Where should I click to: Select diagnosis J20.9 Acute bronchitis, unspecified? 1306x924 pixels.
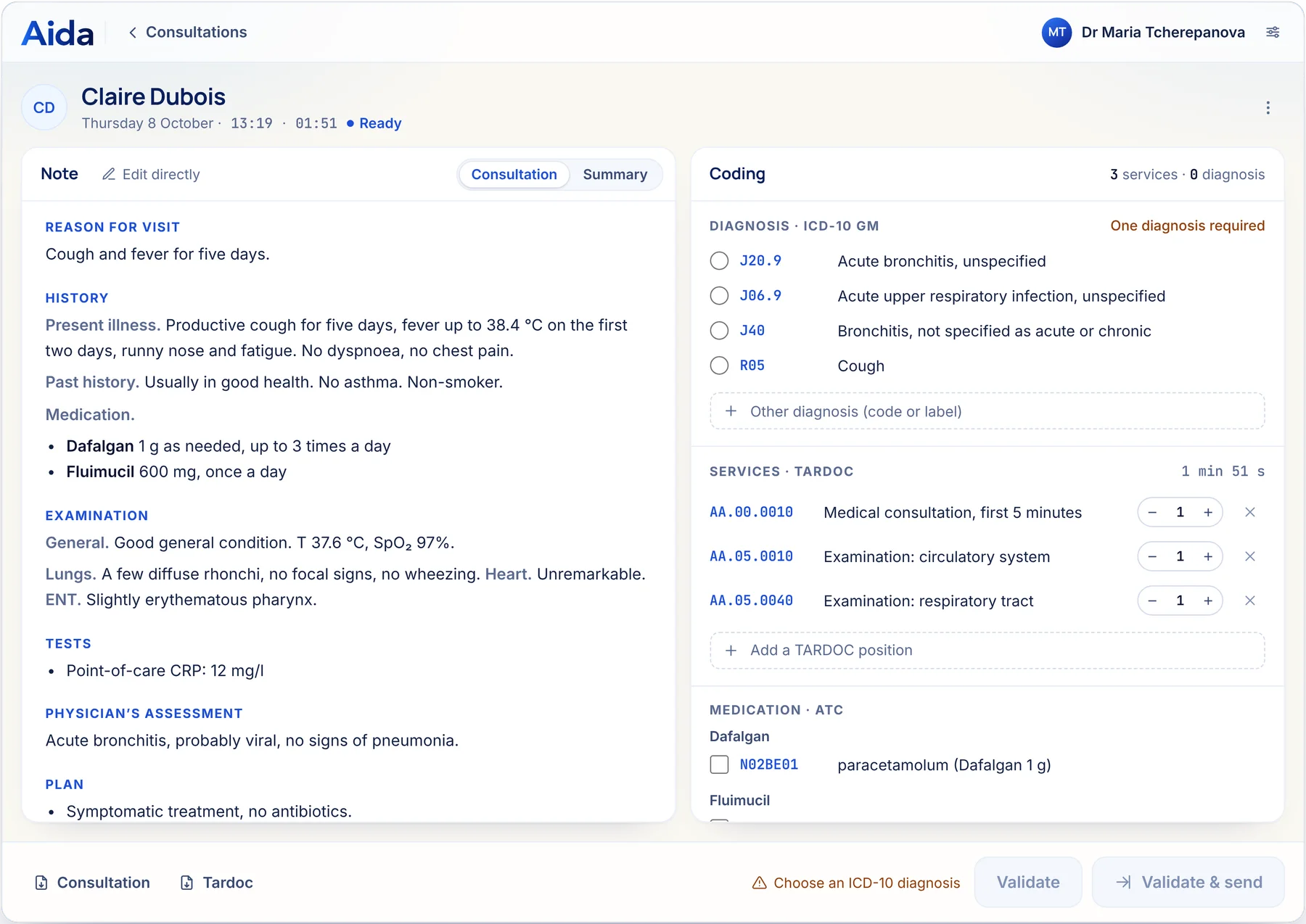(719, 261)
